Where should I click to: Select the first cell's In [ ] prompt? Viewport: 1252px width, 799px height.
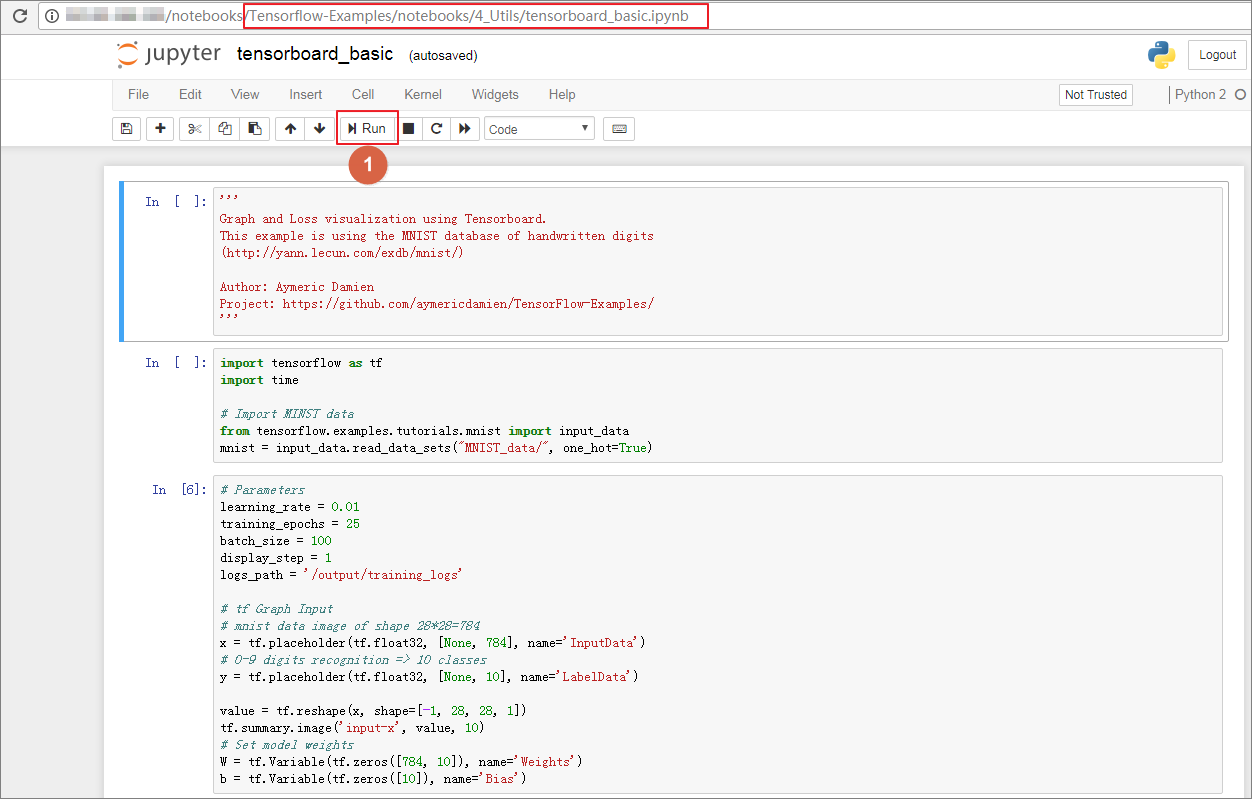click(176, 201)
